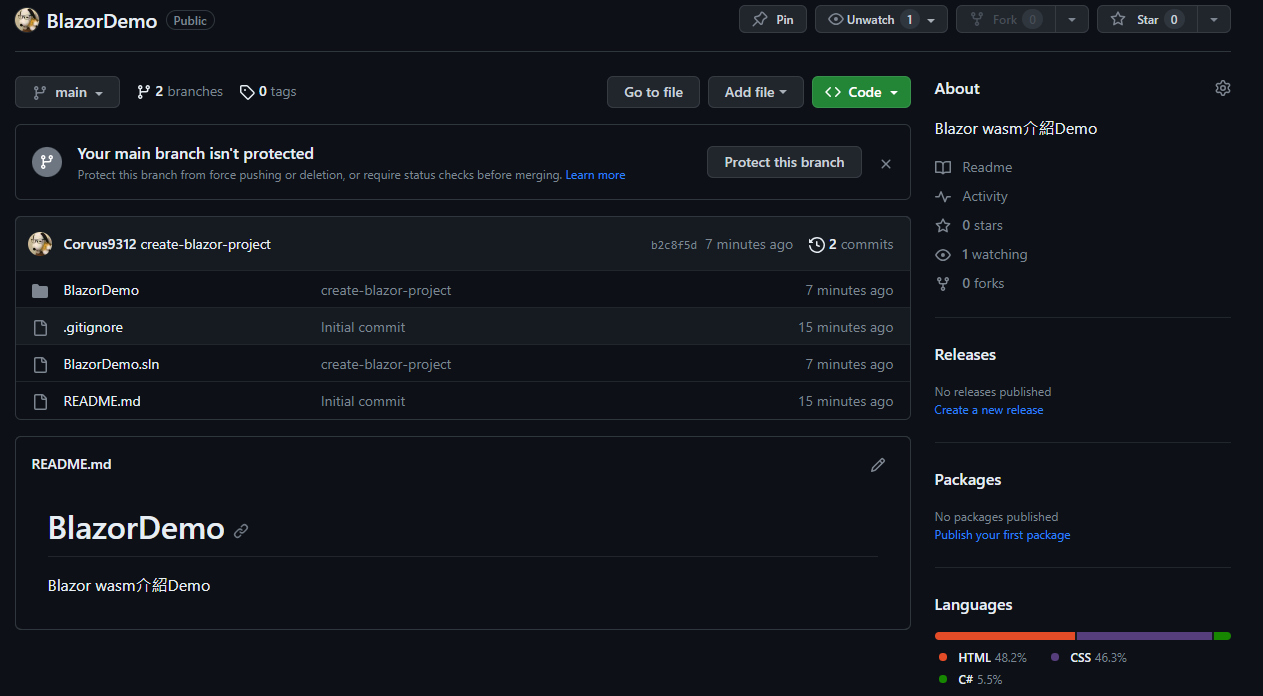The width and height of the screenshot is (1263, 696).
Task: Click Create a new release link
Action: pos(989,410)
